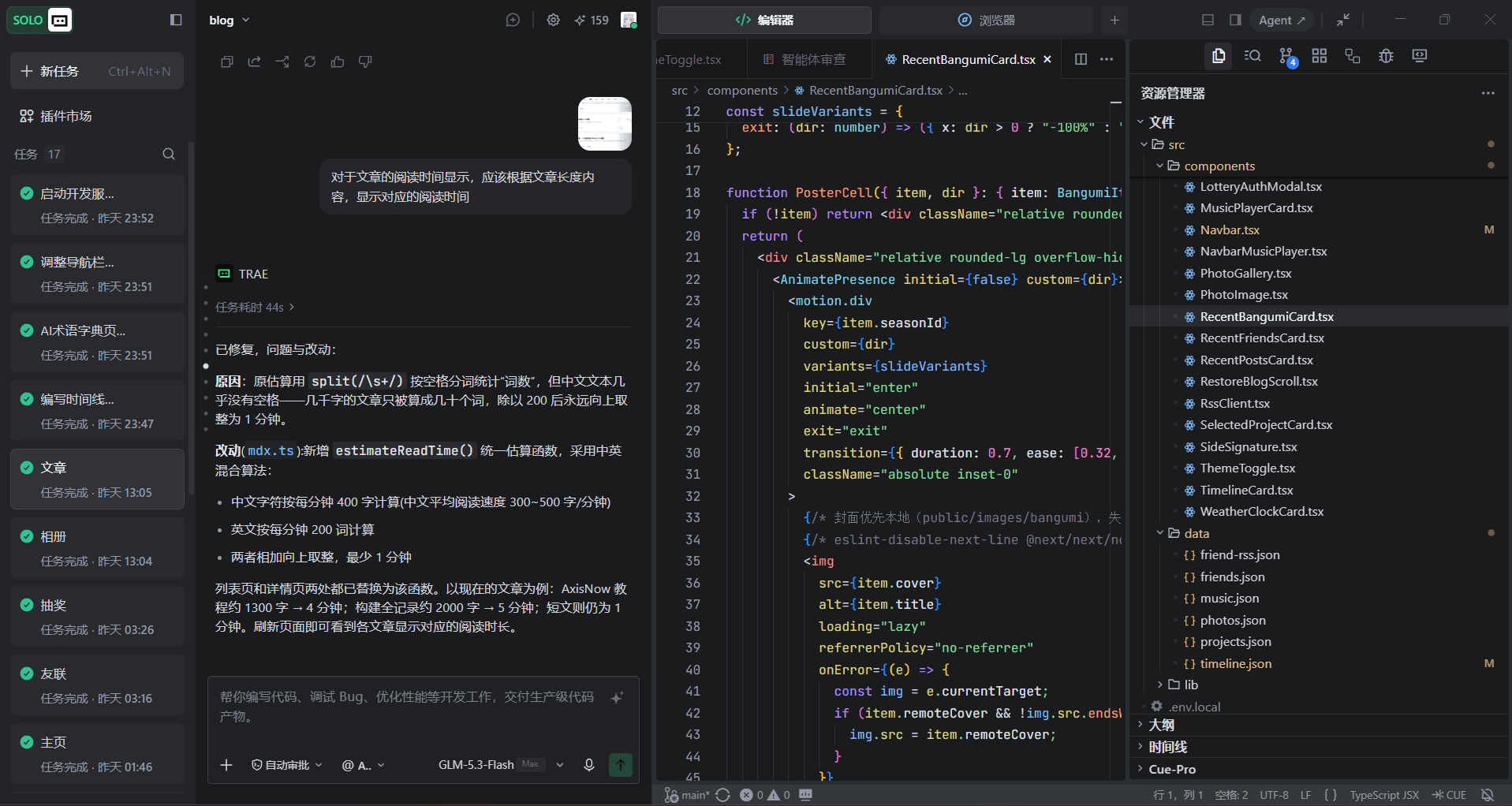Click the Agent mode button
This screenshot has height=806, width=1512.
point(1282,20)
